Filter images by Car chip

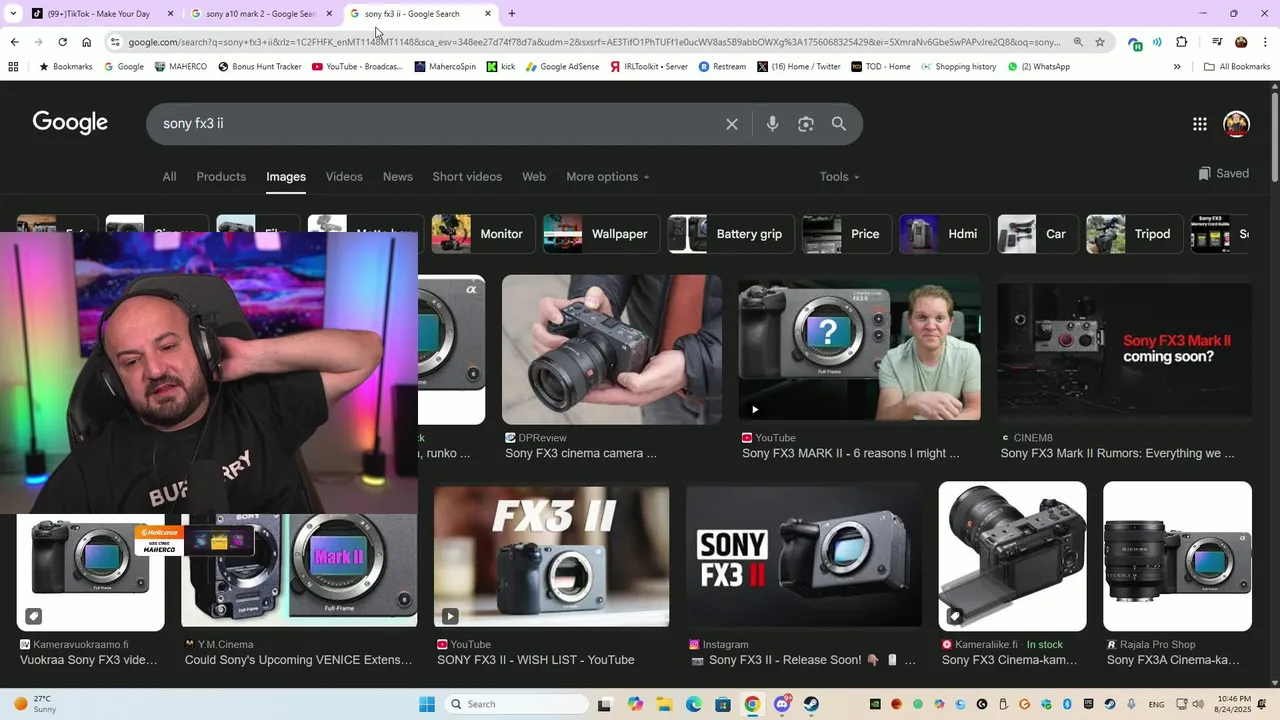(x=1037, y=234)
